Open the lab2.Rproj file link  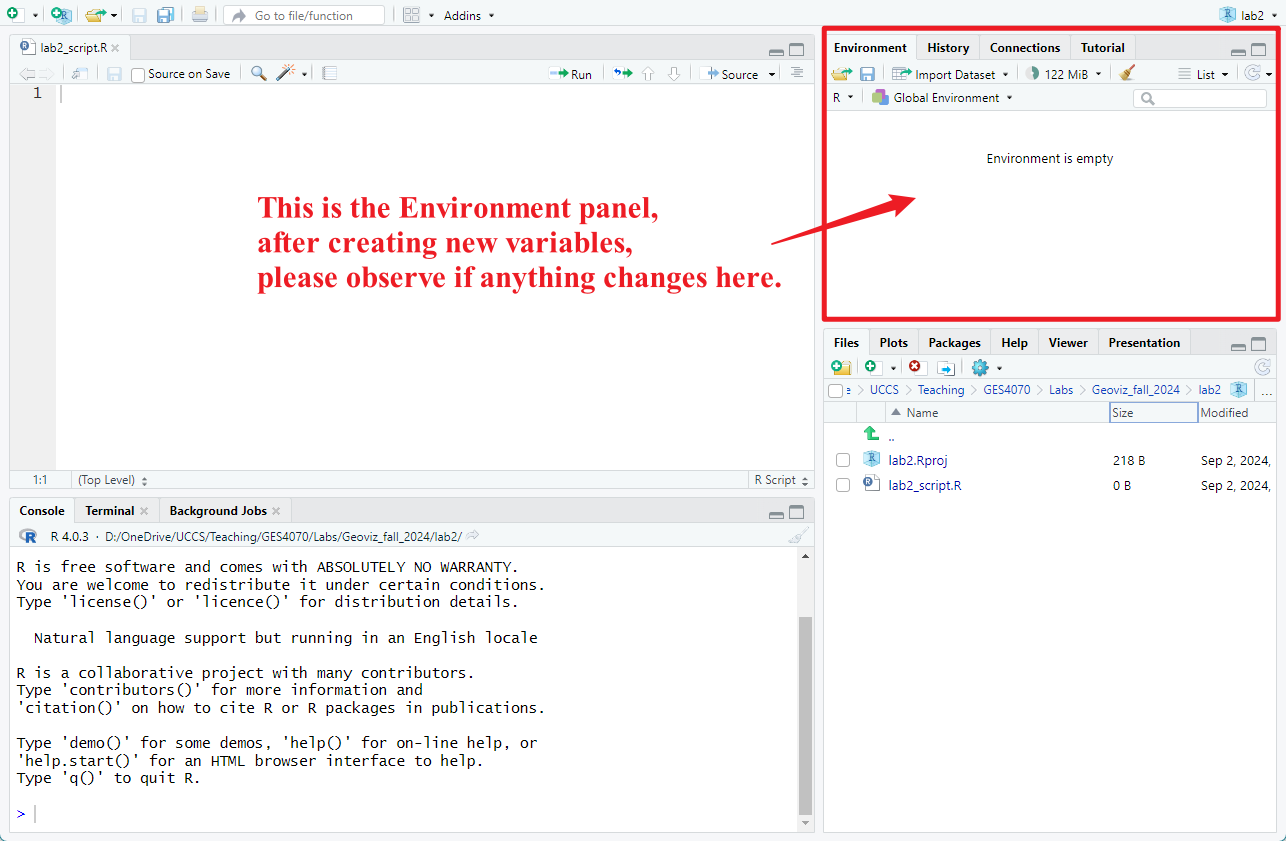click(x=917, y=460)
